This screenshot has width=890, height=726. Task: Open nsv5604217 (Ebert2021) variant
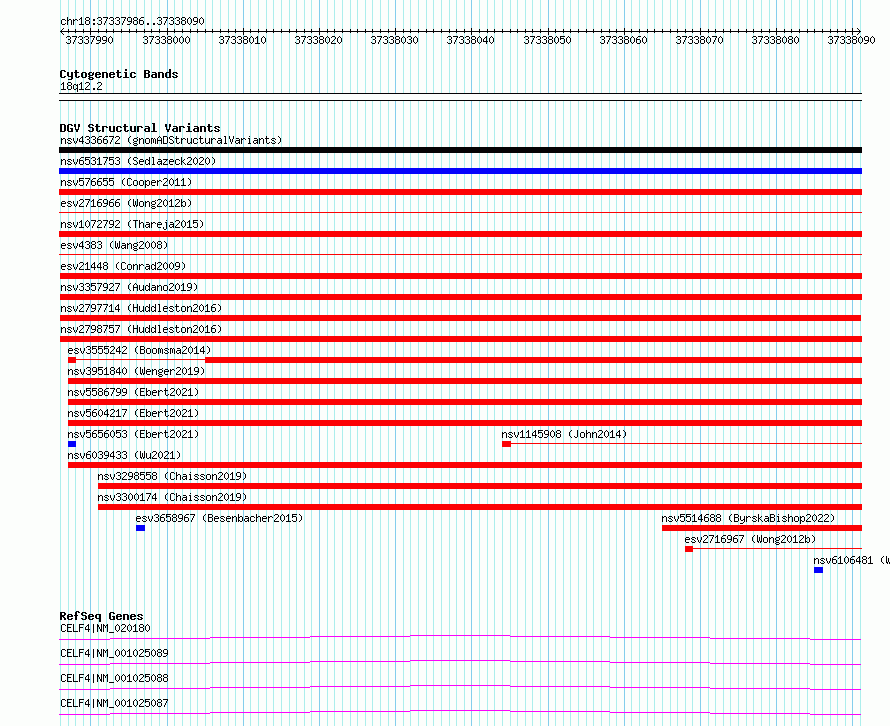[x=133, y=413]
